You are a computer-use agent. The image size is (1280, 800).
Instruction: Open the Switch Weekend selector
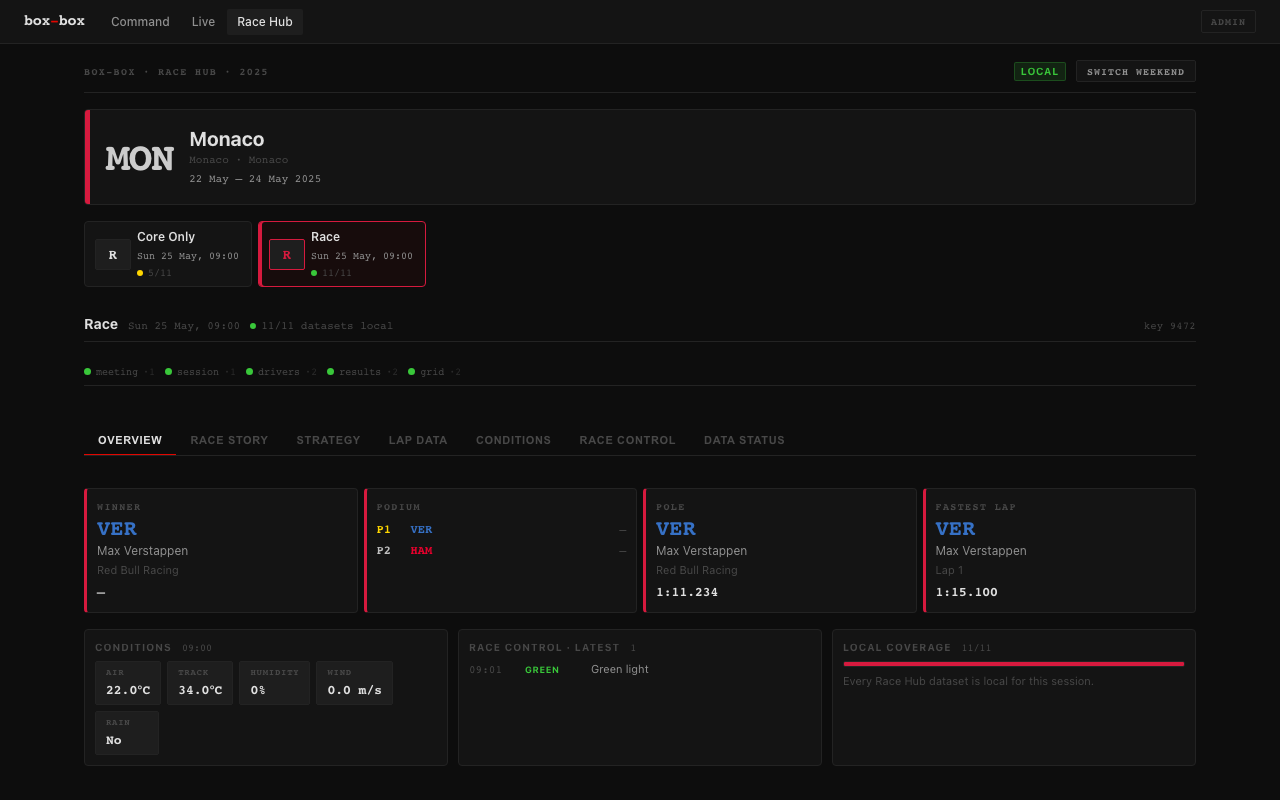pos(1136,72)
